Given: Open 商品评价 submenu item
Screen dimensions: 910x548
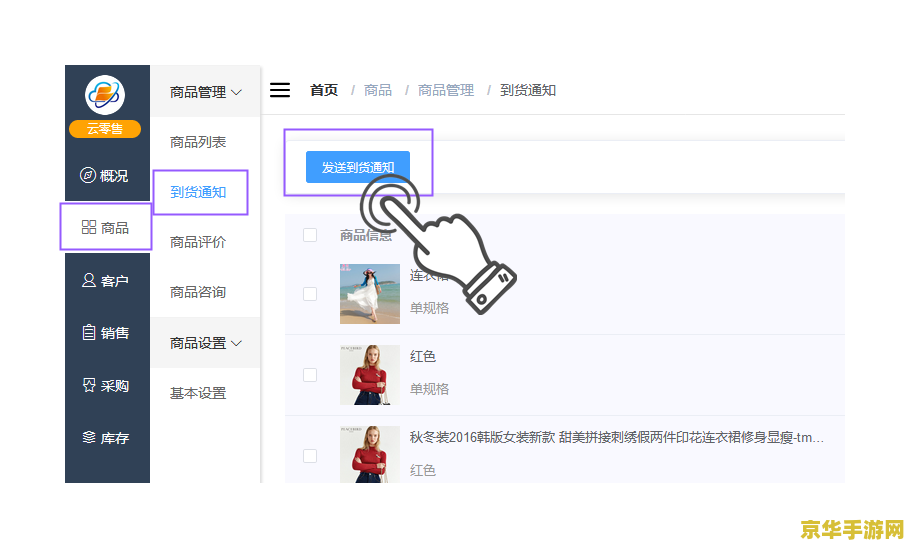Looking at the screenshot, I should (198, 242).
